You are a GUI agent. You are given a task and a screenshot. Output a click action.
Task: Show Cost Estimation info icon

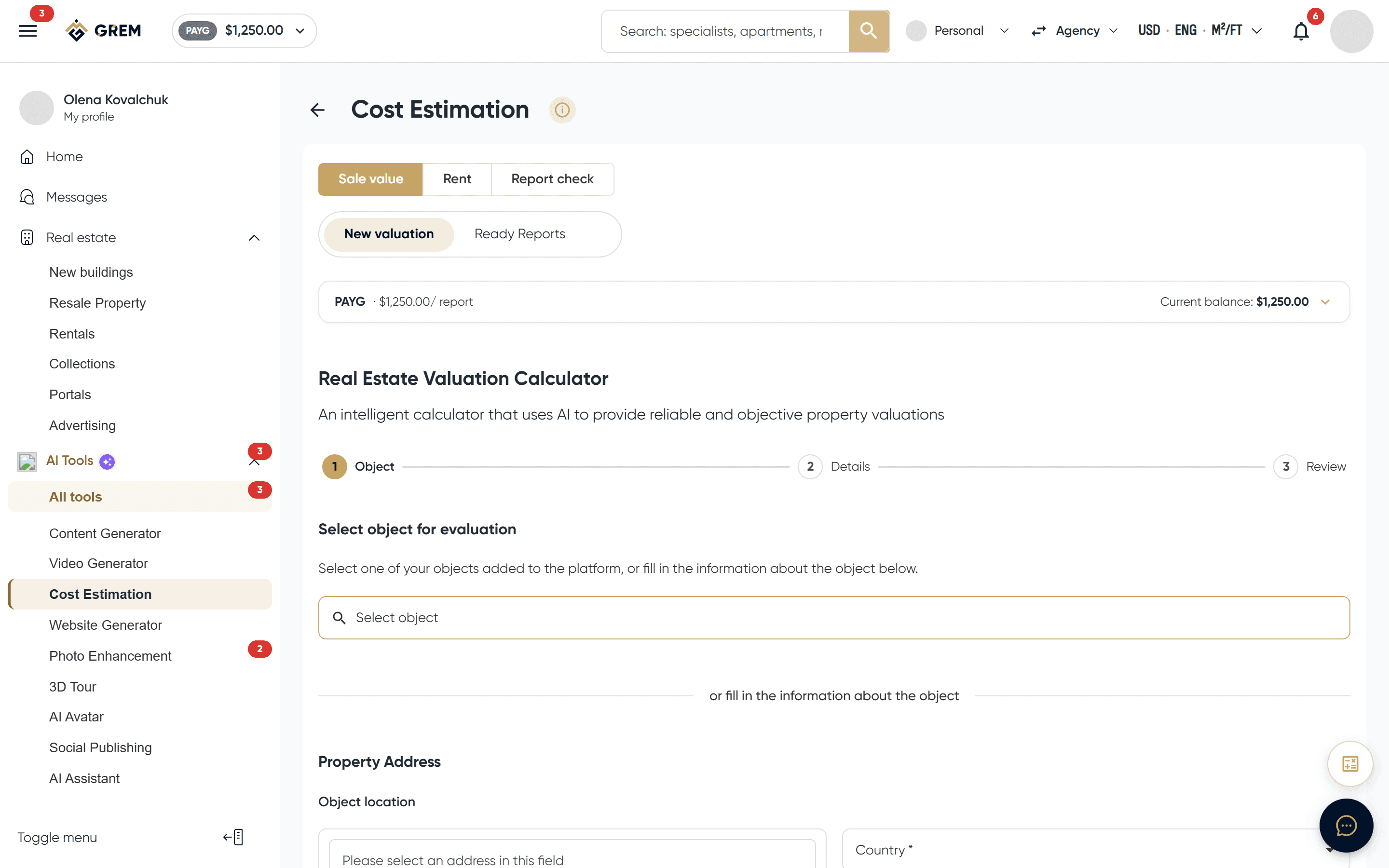(x=562, y=109)
